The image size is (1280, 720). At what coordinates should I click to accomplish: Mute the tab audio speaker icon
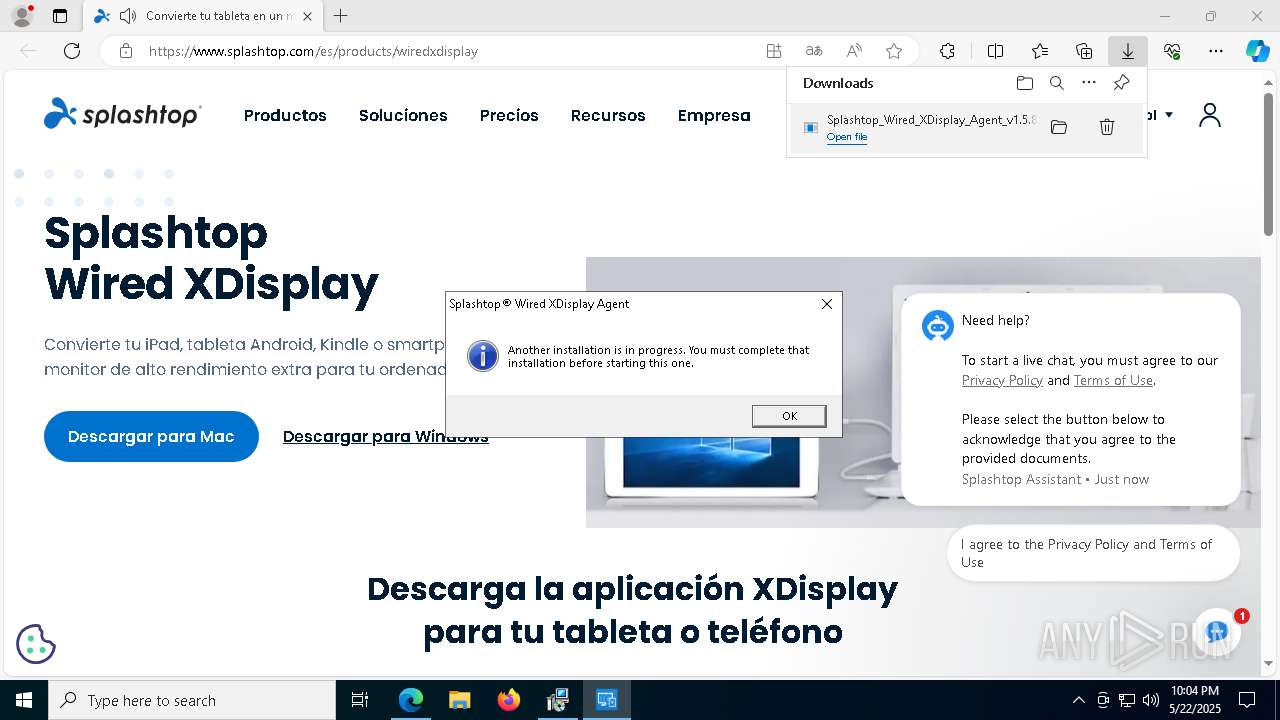pos(127,16)
